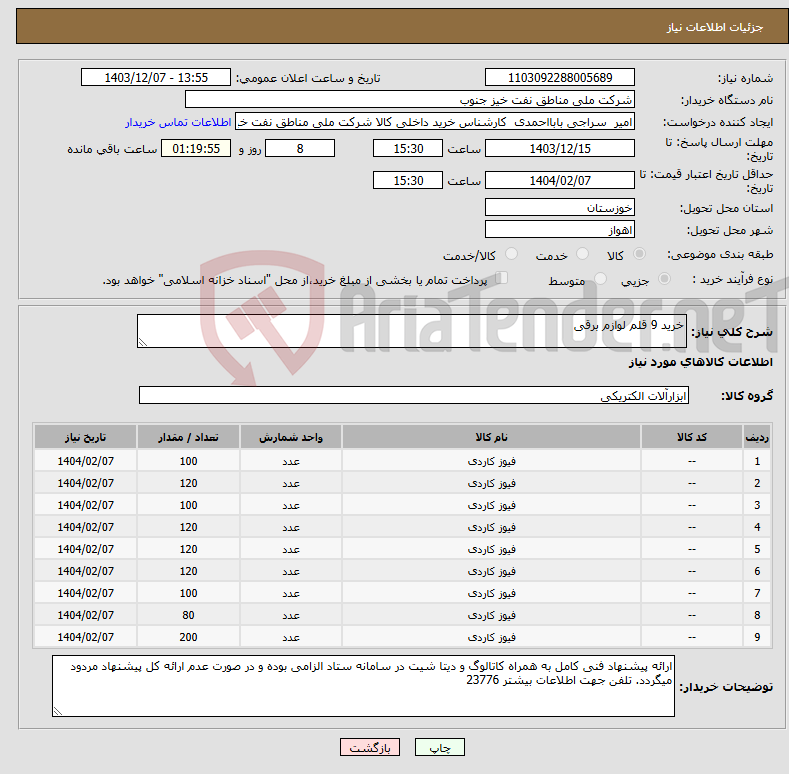
Task: Click the اطلاعات کالاهای مورد نیاز heading
Action: [700, 362]
